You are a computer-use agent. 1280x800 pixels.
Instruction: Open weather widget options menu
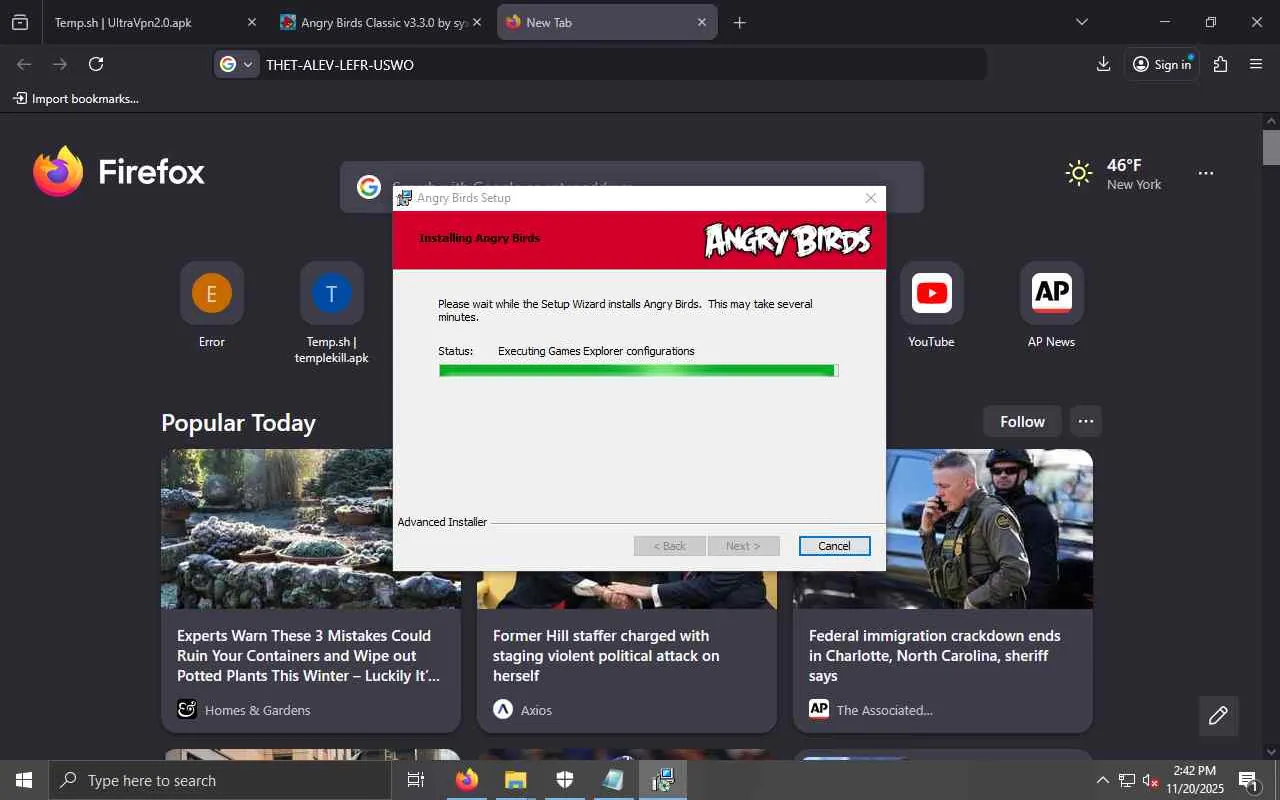coord(1206,173)
